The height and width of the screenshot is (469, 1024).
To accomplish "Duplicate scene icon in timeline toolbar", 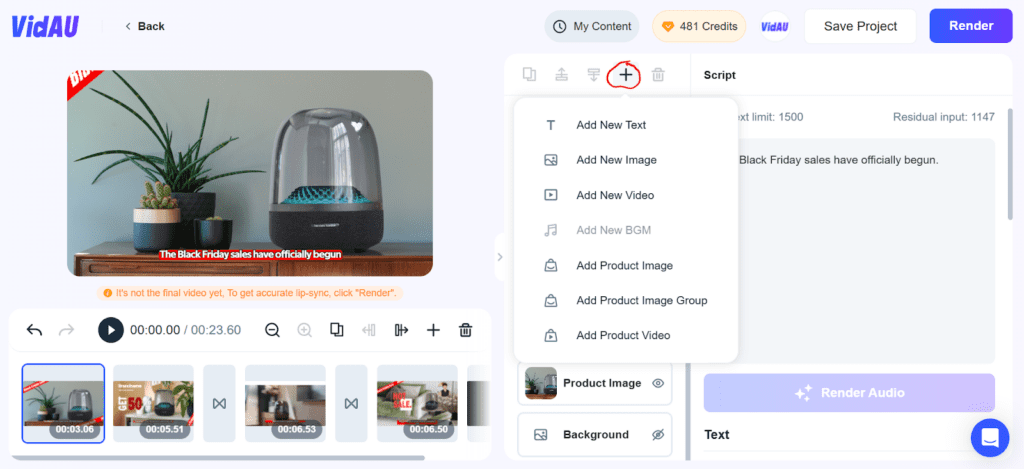I will coord(337,330).
